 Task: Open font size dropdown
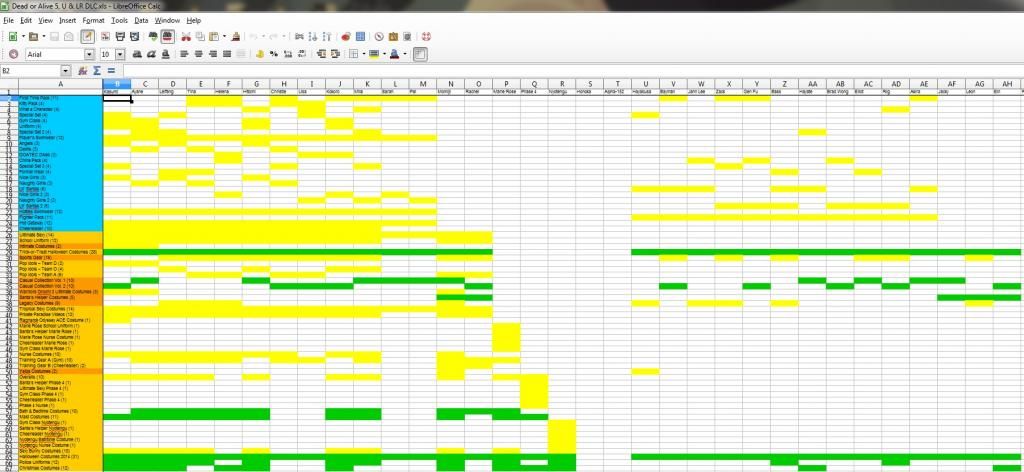(120, 54)
